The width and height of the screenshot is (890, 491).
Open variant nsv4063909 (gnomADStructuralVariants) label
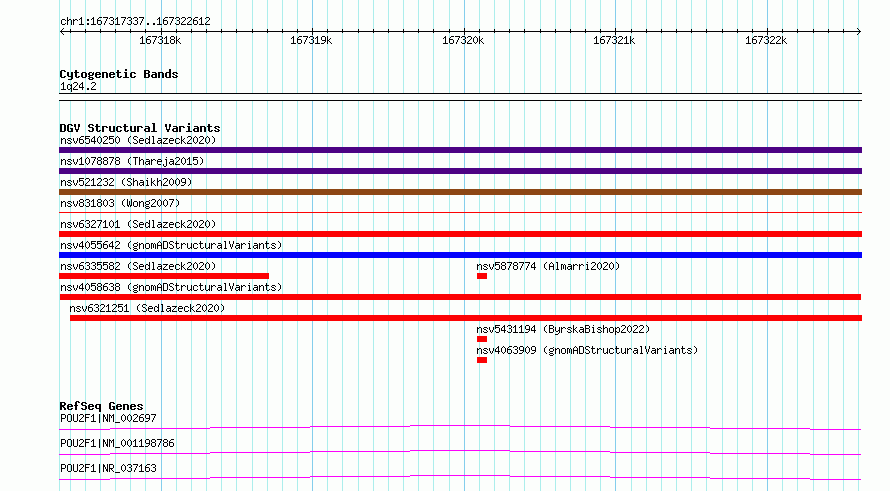pyautogui.click(x=587, y=350)
